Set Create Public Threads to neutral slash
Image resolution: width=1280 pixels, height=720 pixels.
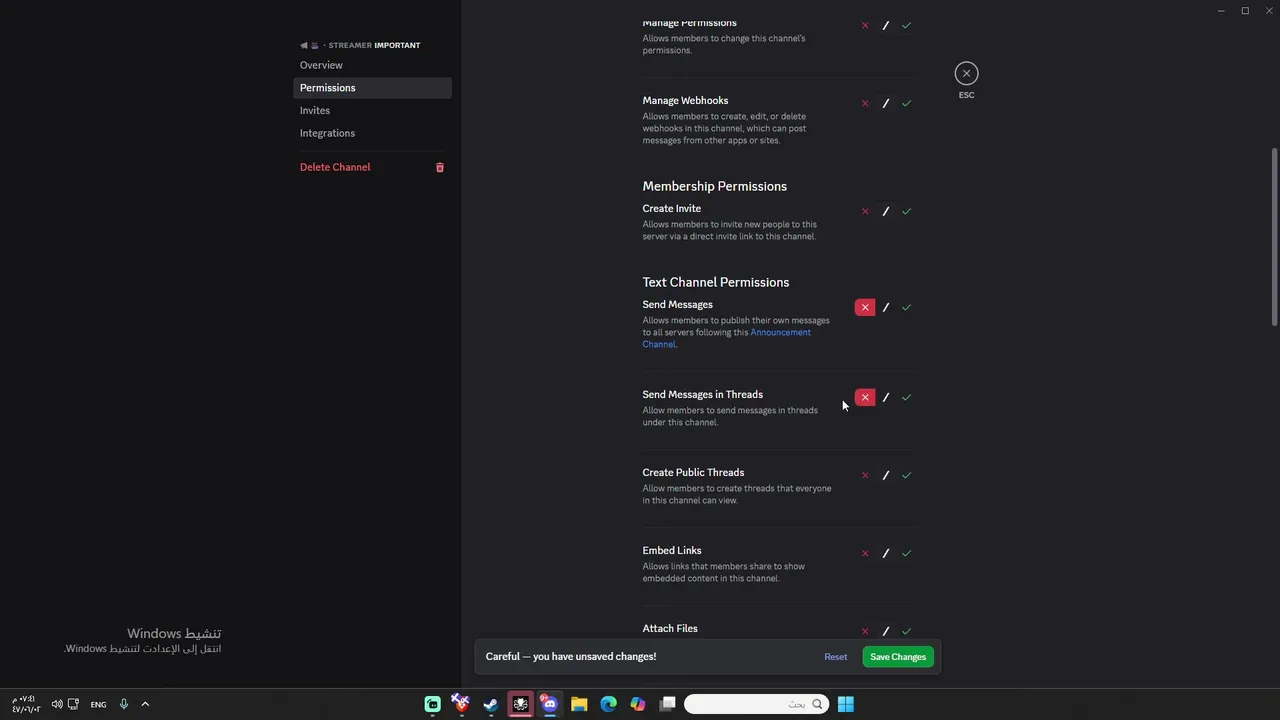886,475
